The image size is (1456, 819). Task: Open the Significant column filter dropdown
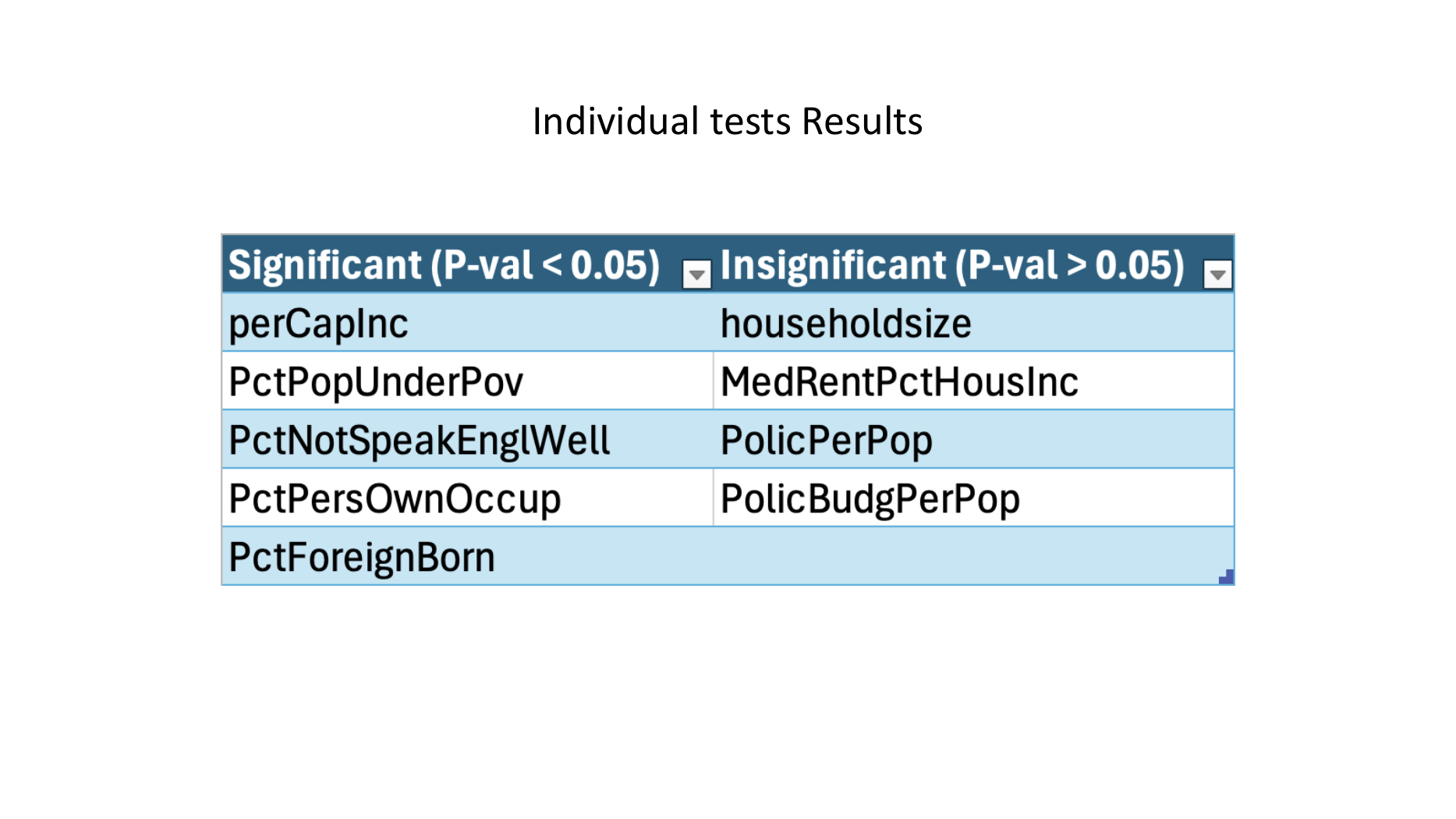[x=696, y=274]
